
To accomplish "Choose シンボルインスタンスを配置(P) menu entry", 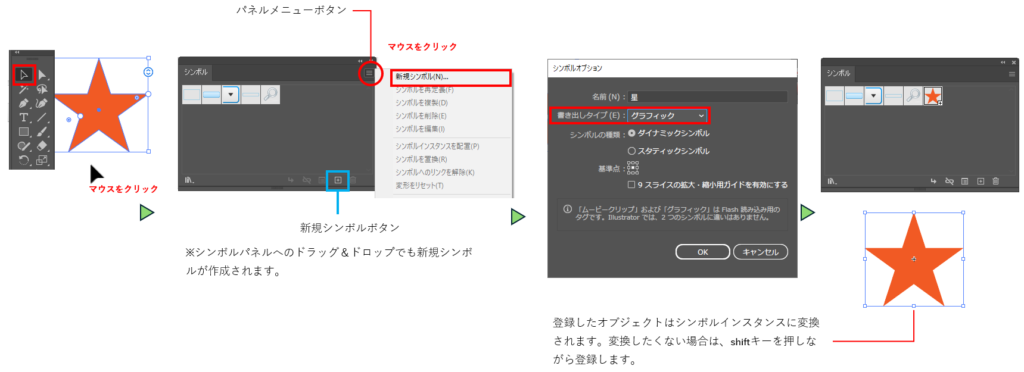I will pyautogui.click(x=437, y=147).
